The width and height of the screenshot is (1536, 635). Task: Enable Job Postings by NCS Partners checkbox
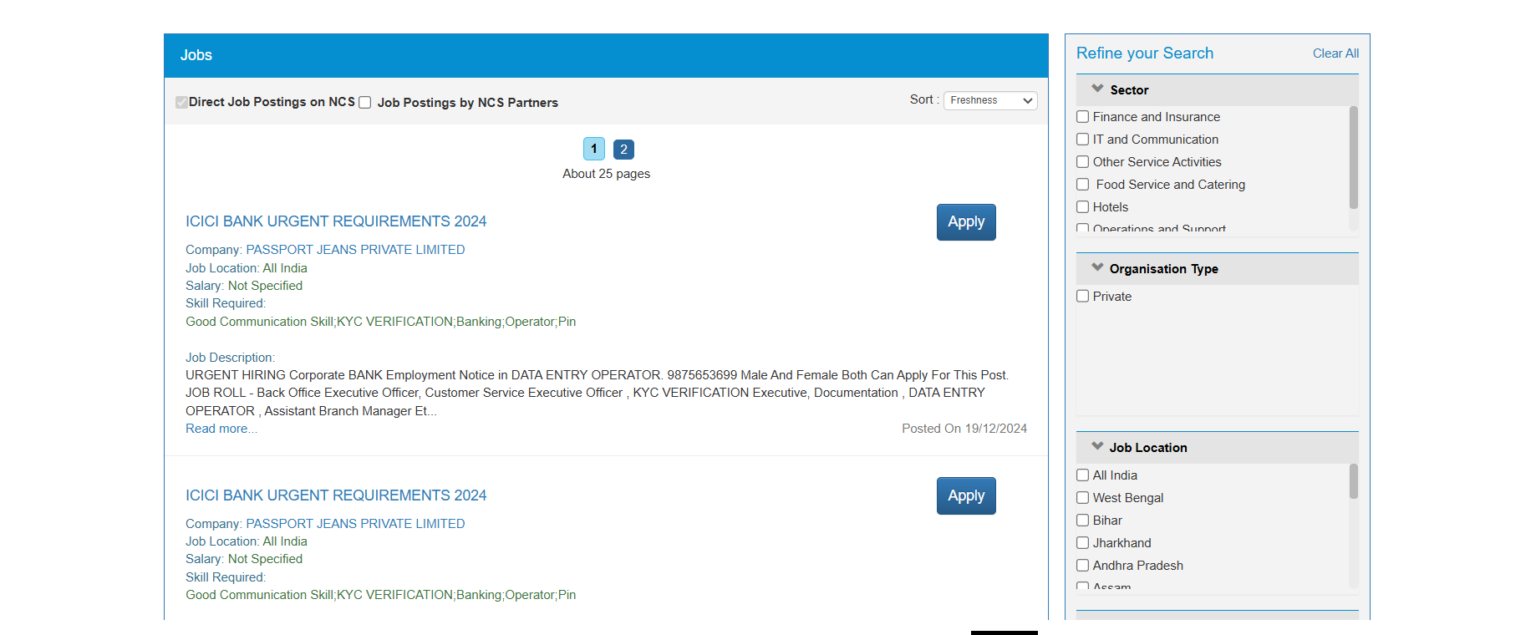click(x=365, y=102)
